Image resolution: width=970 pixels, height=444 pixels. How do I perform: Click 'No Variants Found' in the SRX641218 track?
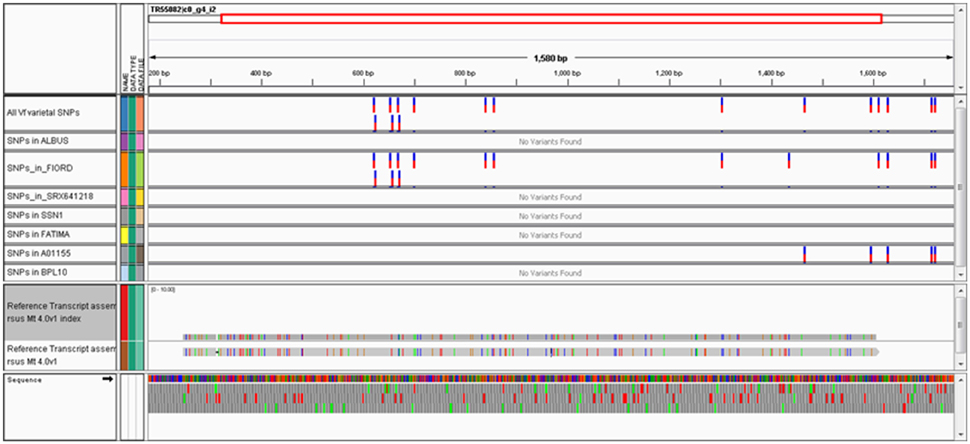(x=550, y=198)
